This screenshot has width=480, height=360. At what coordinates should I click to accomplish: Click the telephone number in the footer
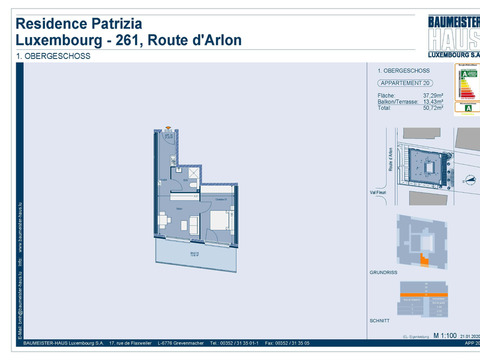[234, 343]
